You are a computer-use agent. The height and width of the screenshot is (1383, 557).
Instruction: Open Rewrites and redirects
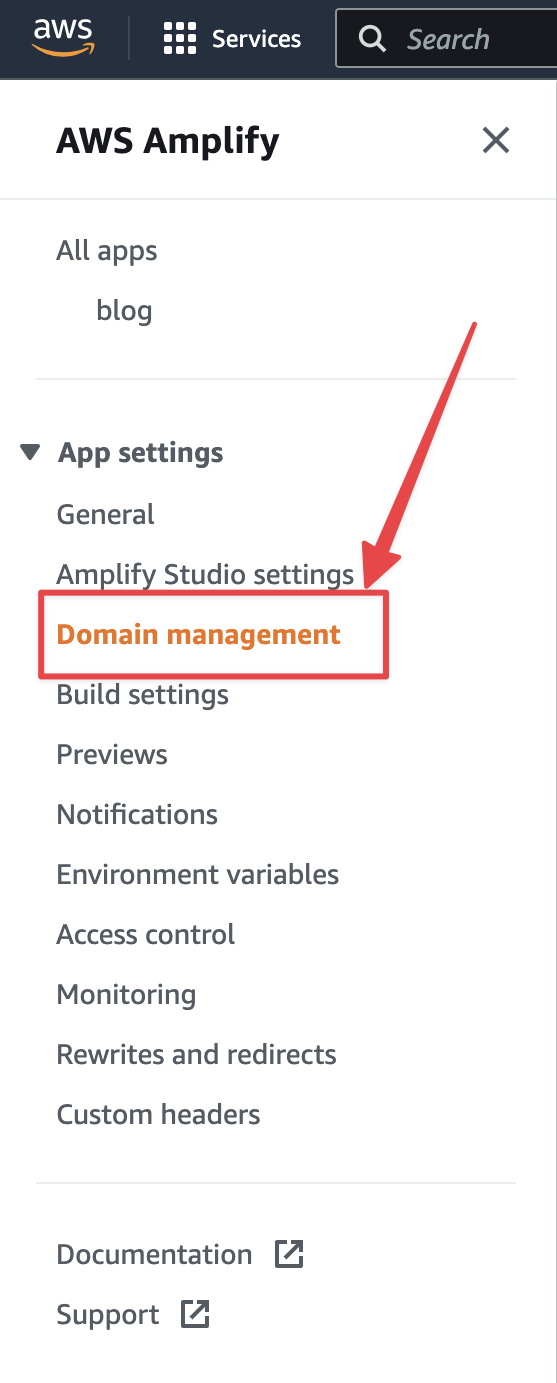pos(197,1055)
